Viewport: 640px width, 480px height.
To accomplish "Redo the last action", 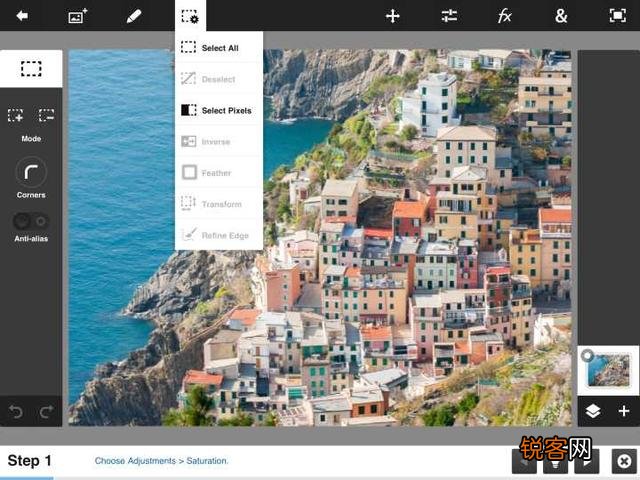I will pos(47,412).
